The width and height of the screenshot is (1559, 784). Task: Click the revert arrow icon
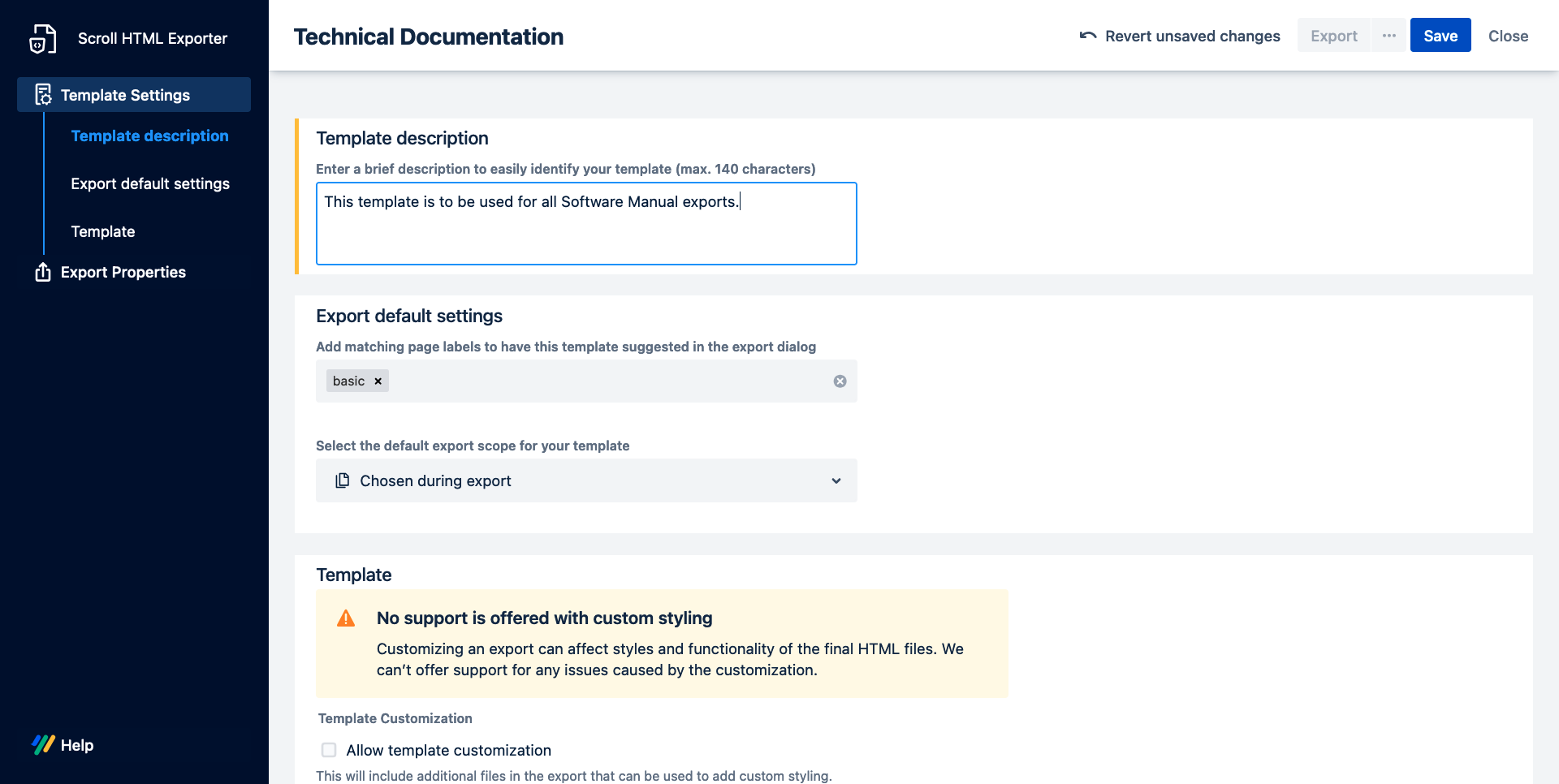(1087, 36)
